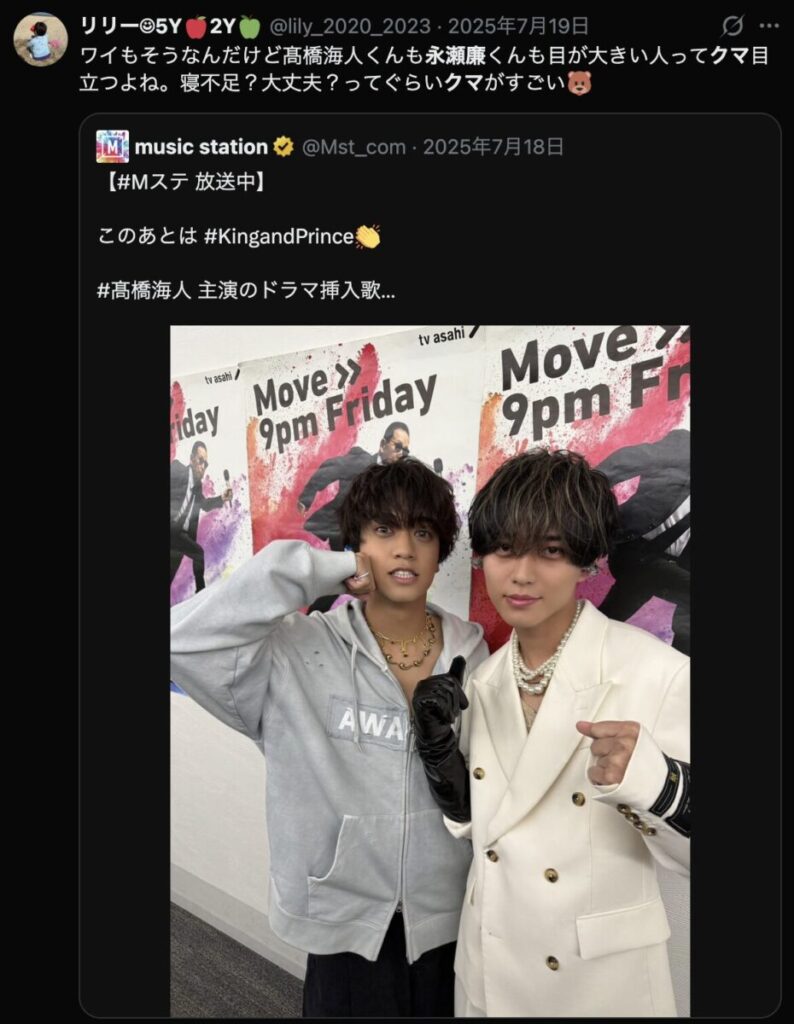Open the @lily_2020_2023 handle
The width and height of the screenshot is (794, 1024).
point(350,26)
